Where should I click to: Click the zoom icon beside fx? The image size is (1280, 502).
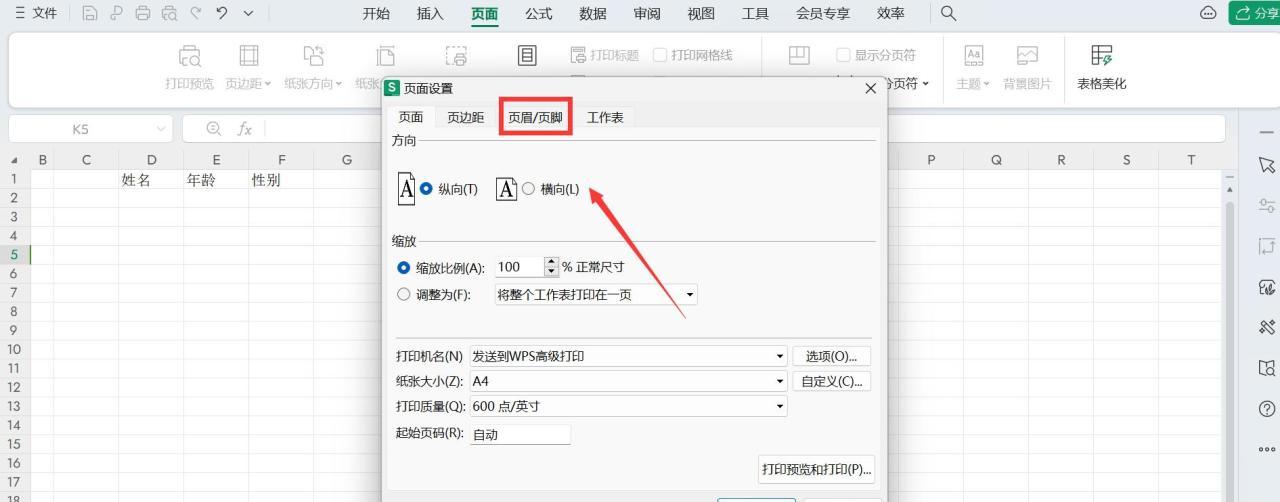click(x=213, y=129)
